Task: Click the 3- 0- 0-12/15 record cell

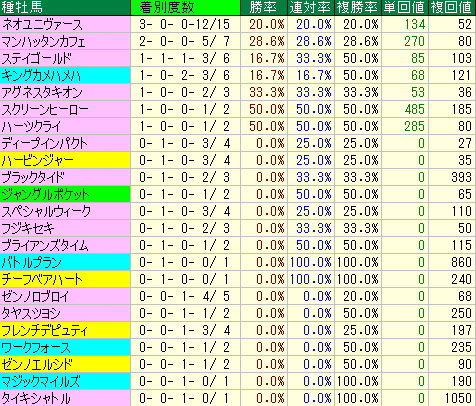Action: 185,24
